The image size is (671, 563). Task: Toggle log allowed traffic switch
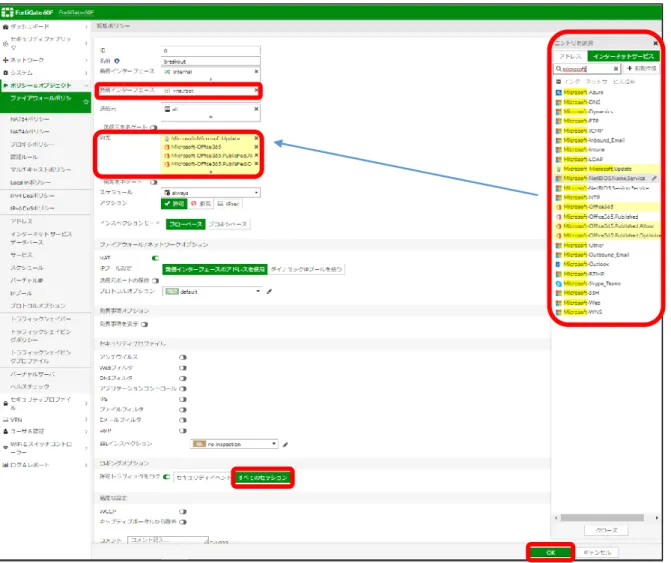[166, 477]
